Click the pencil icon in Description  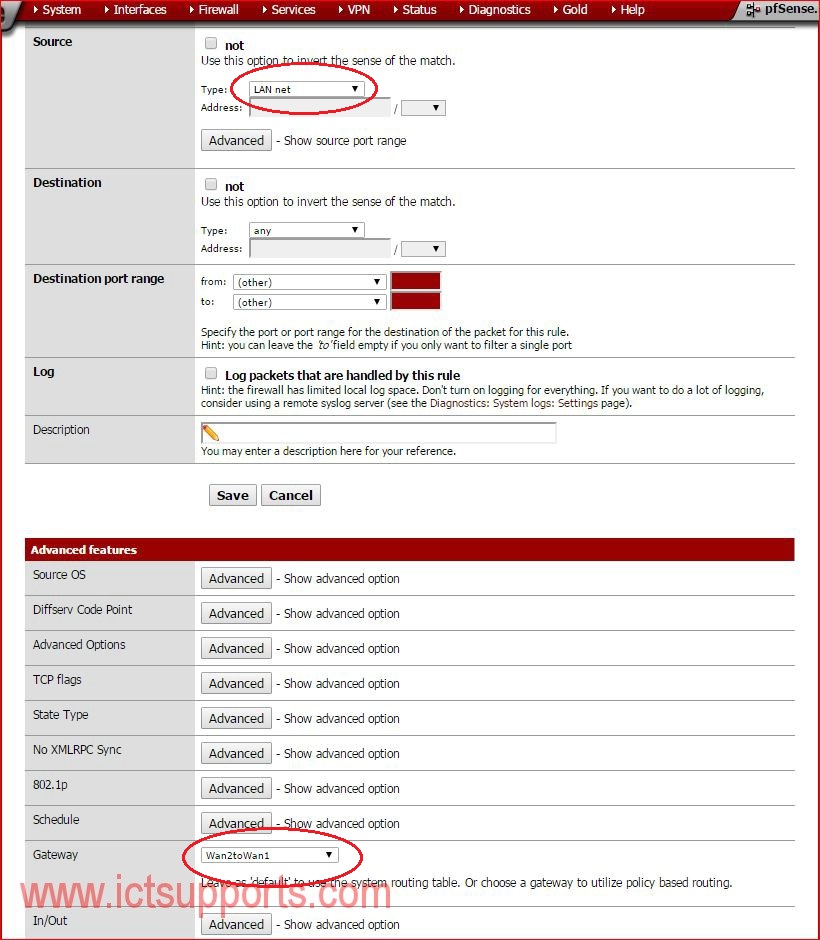click(x=210, y=433)
